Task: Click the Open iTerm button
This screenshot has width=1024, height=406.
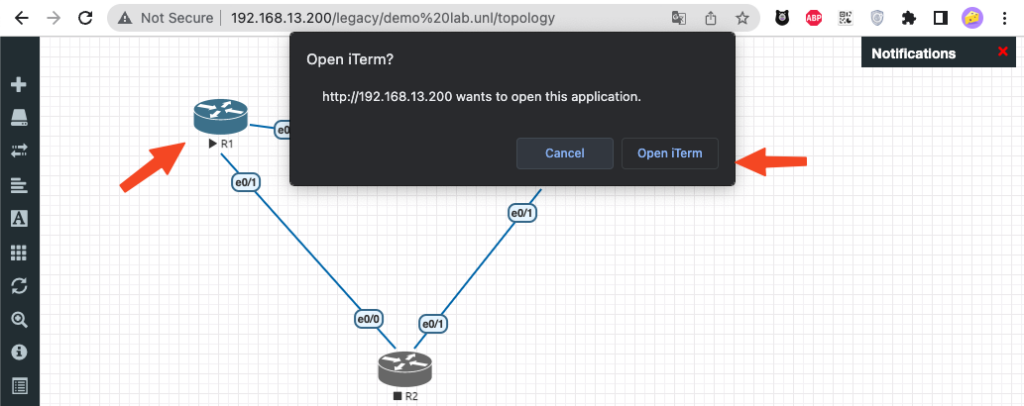Action: tap(670, 153)
